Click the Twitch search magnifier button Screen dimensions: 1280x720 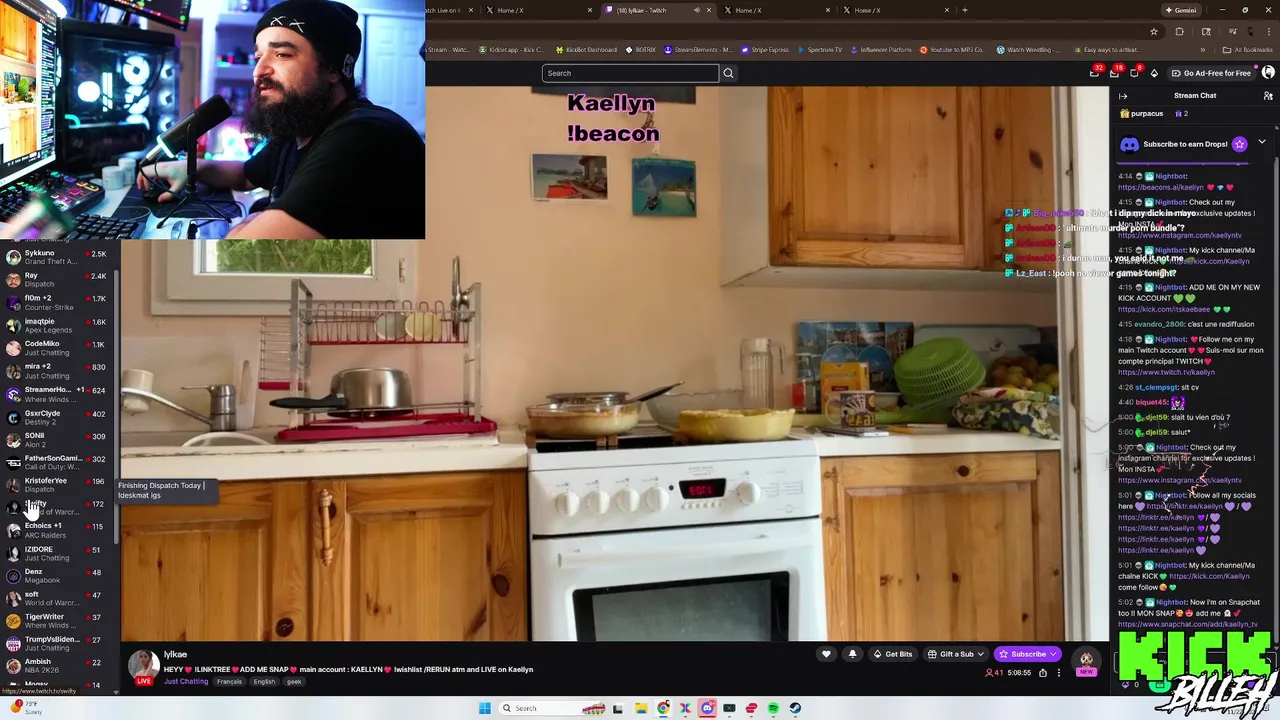coord(728,73)
